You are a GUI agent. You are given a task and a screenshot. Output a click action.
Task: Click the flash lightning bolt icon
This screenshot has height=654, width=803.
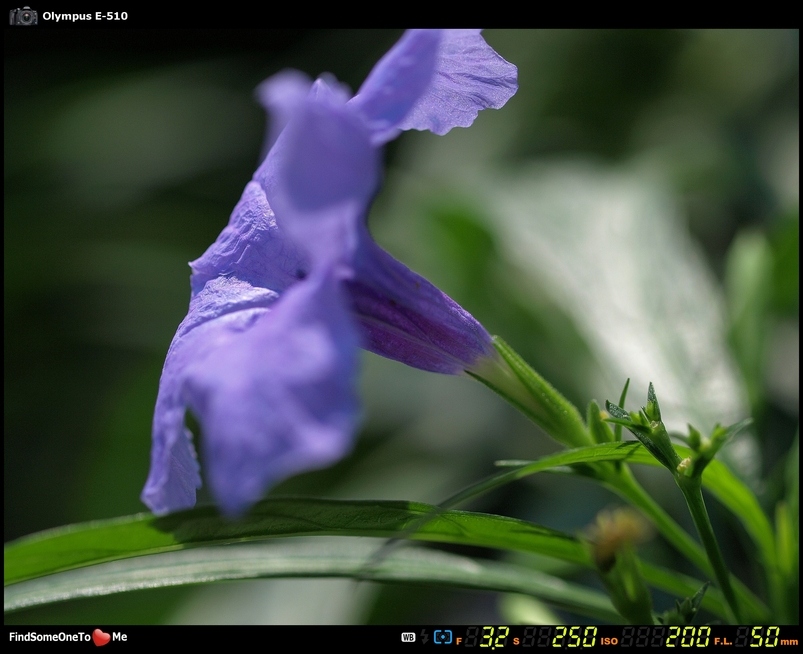(x=424, y=637)
